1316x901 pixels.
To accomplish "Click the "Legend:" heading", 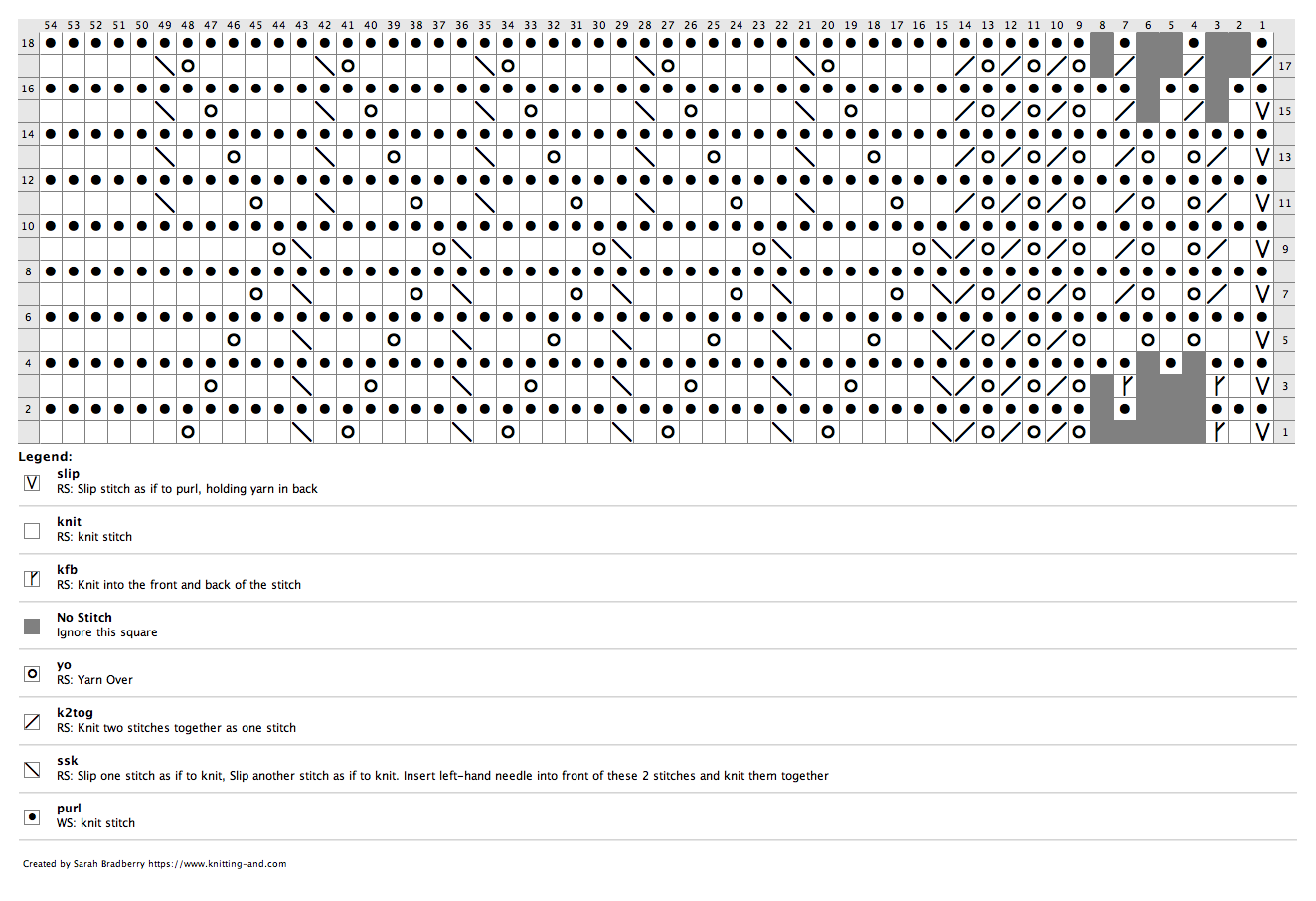I will (45, 456).
